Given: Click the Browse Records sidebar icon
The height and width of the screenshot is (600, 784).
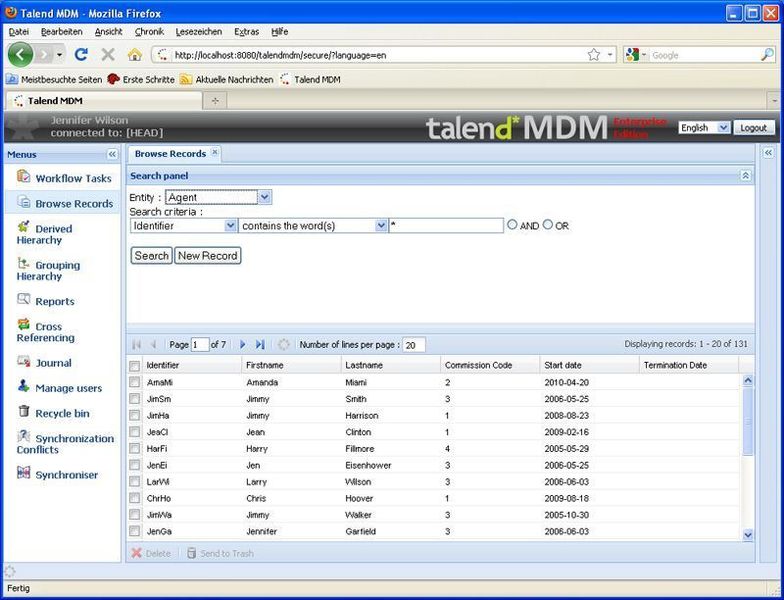Looking at the screenshot, I should [24, 202].
